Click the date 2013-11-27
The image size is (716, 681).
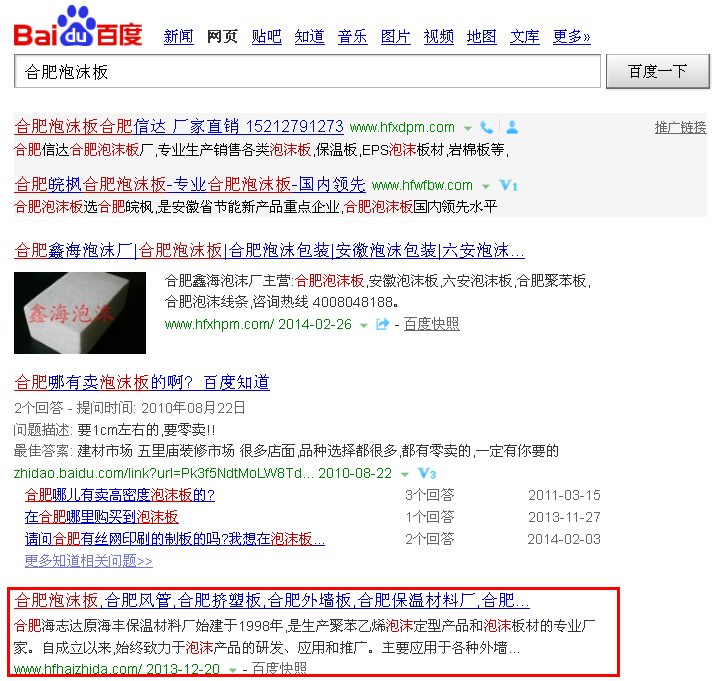(x=564, y=517)
